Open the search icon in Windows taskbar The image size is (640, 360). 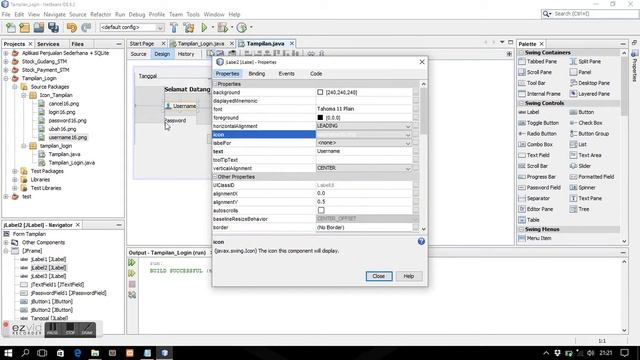pyautogui.click(x=25, y=353)
